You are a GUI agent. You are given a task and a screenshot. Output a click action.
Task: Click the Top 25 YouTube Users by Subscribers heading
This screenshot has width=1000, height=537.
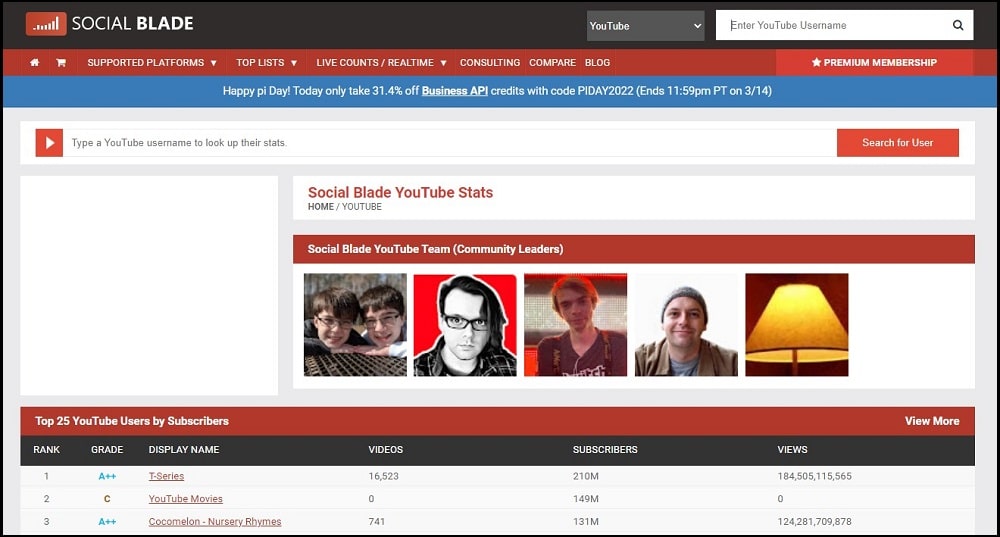131,421
